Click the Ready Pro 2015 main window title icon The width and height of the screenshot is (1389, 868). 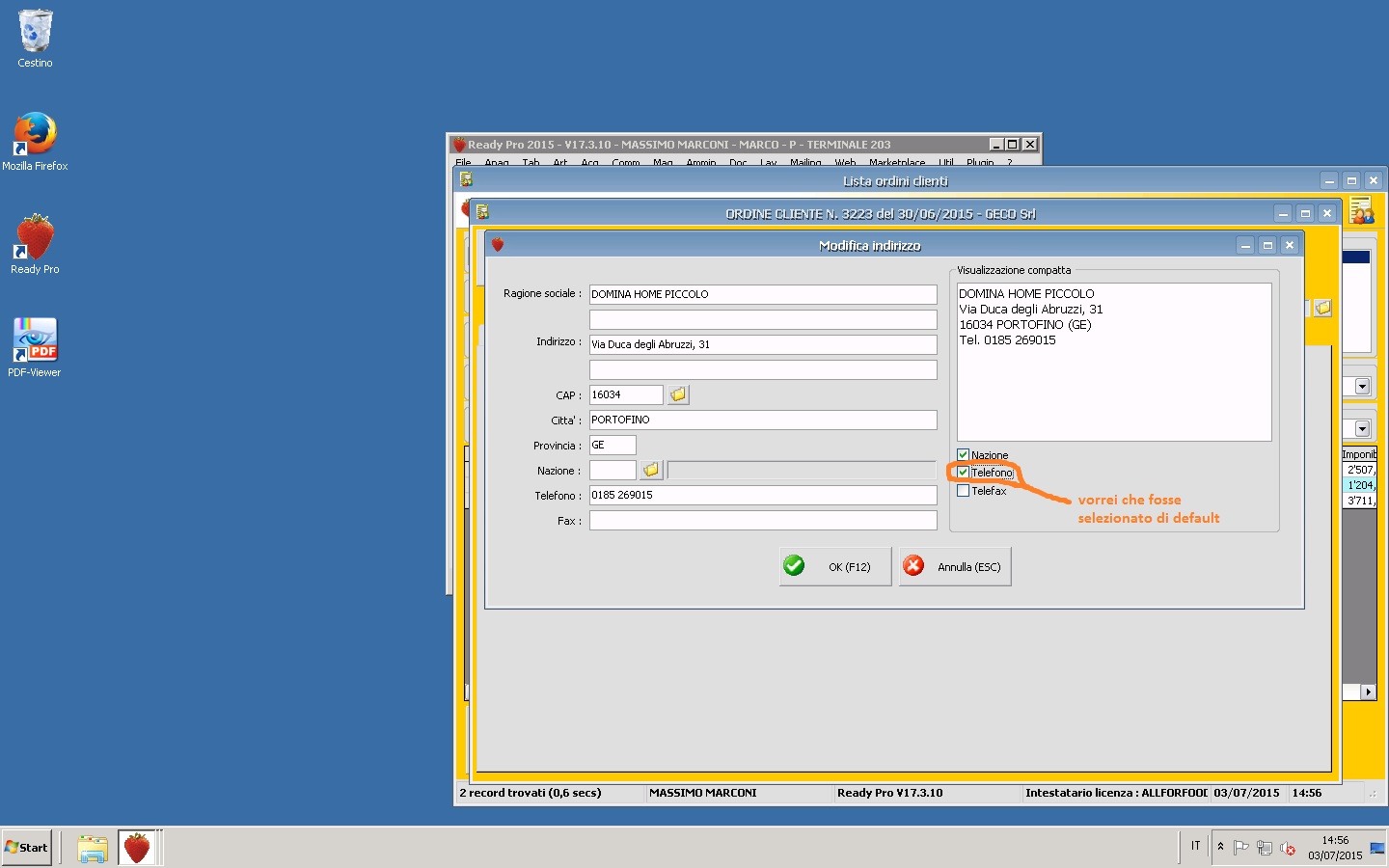tap(459, 145)
